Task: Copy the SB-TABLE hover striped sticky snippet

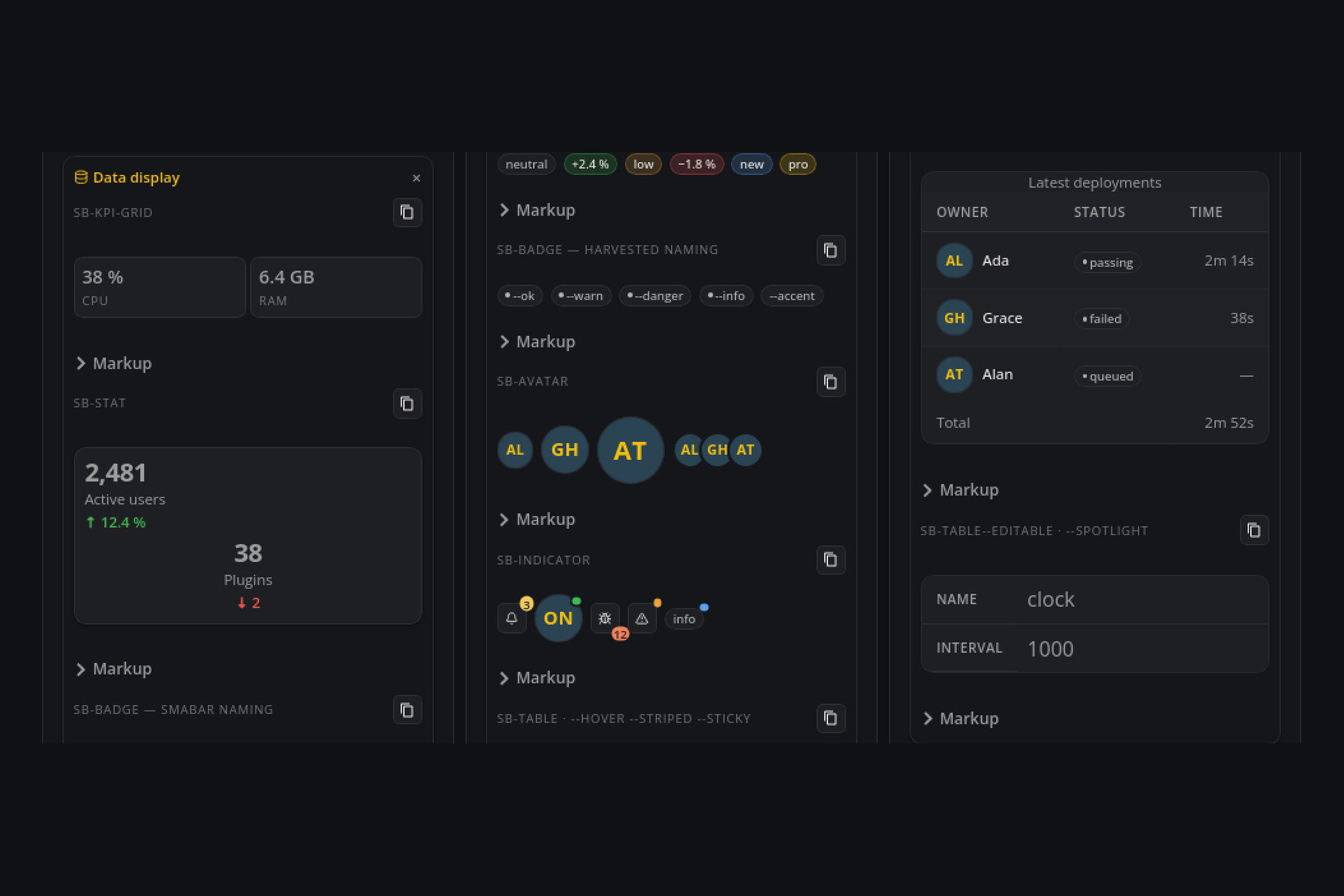Action: coord(830,718)
